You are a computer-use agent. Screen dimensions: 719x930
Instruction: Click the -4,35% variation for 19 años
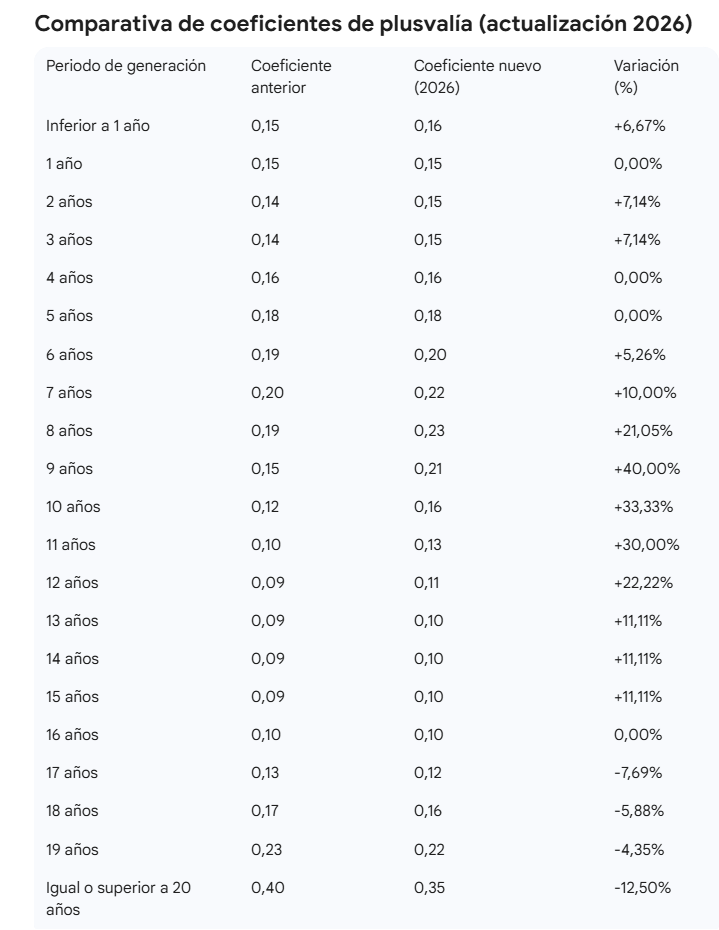point(638,848)
